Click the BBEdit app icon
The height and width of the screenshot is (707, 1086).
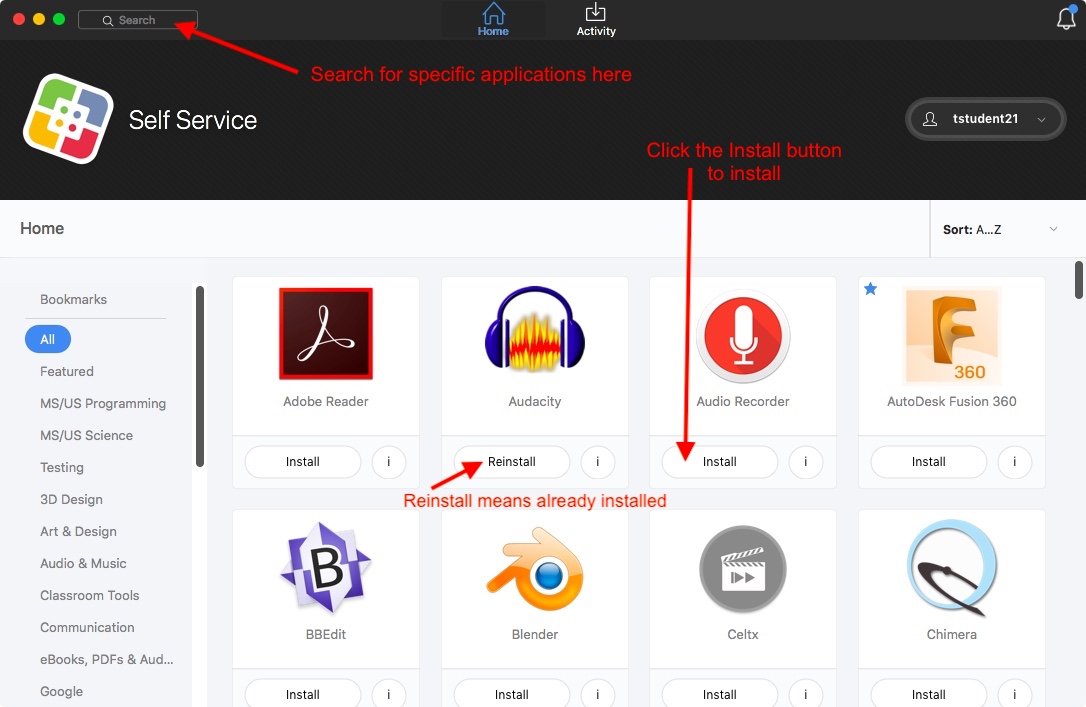(326, 568)
